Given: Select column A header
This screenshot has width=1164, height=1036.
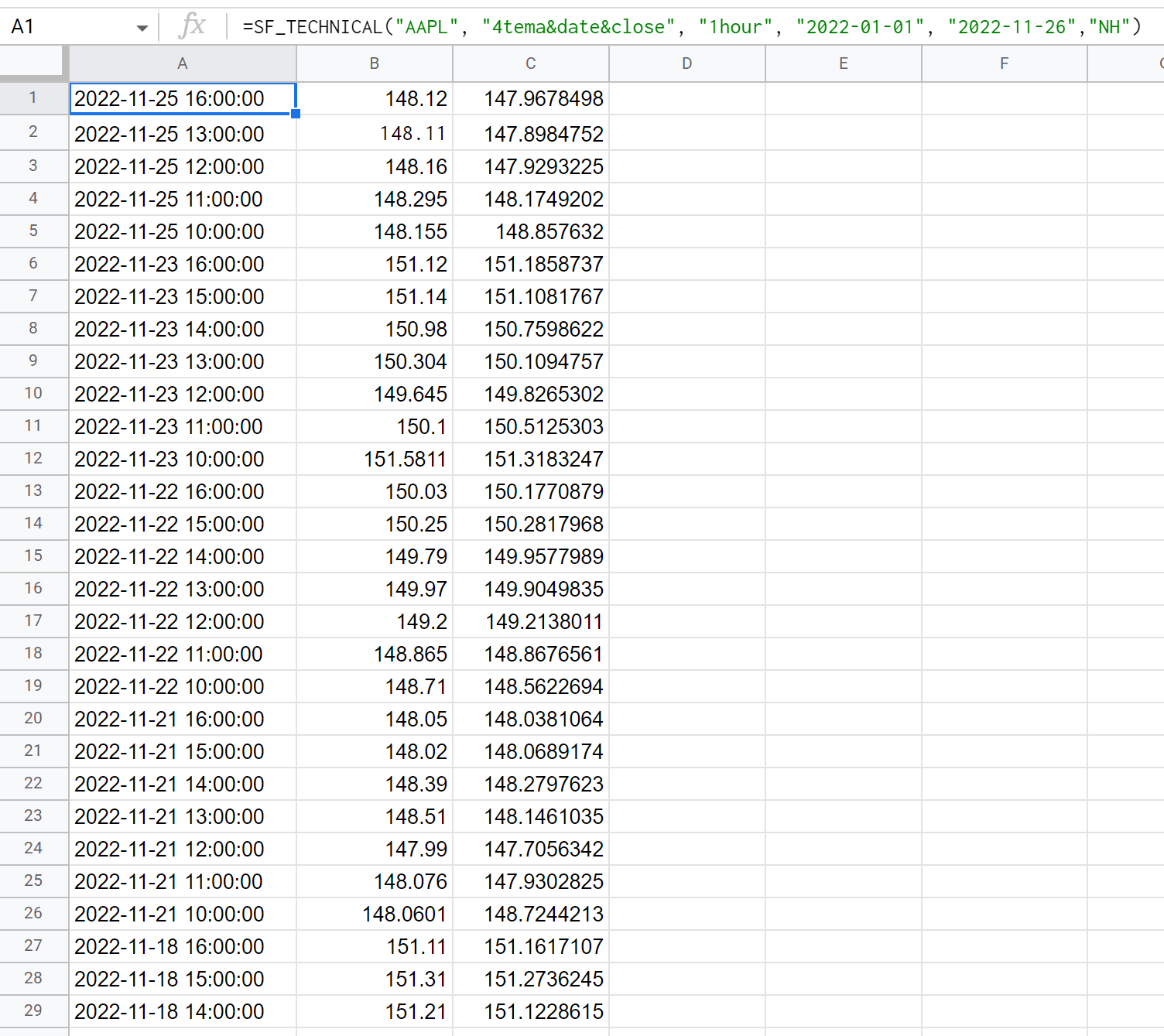Looking at the screenshot, I should 183,63.
